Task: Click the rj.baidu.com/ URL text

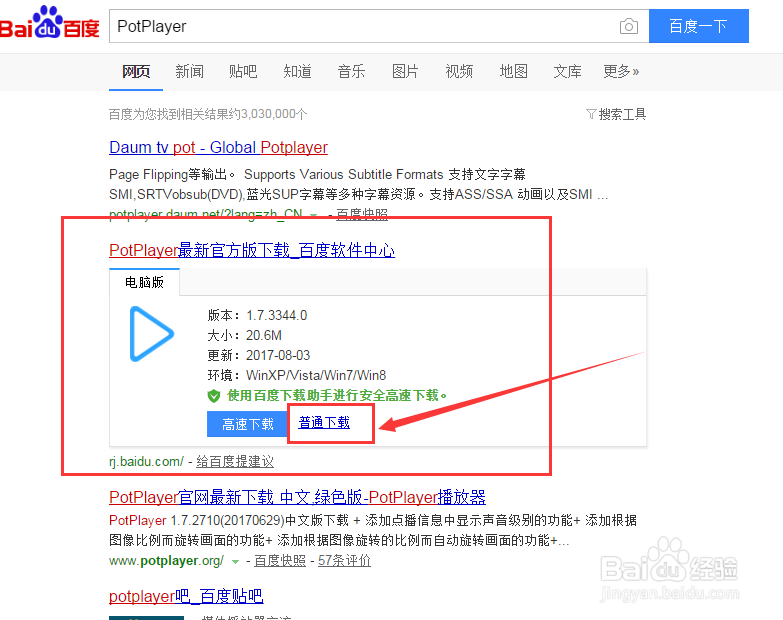Action: click(x=146, y=461)
